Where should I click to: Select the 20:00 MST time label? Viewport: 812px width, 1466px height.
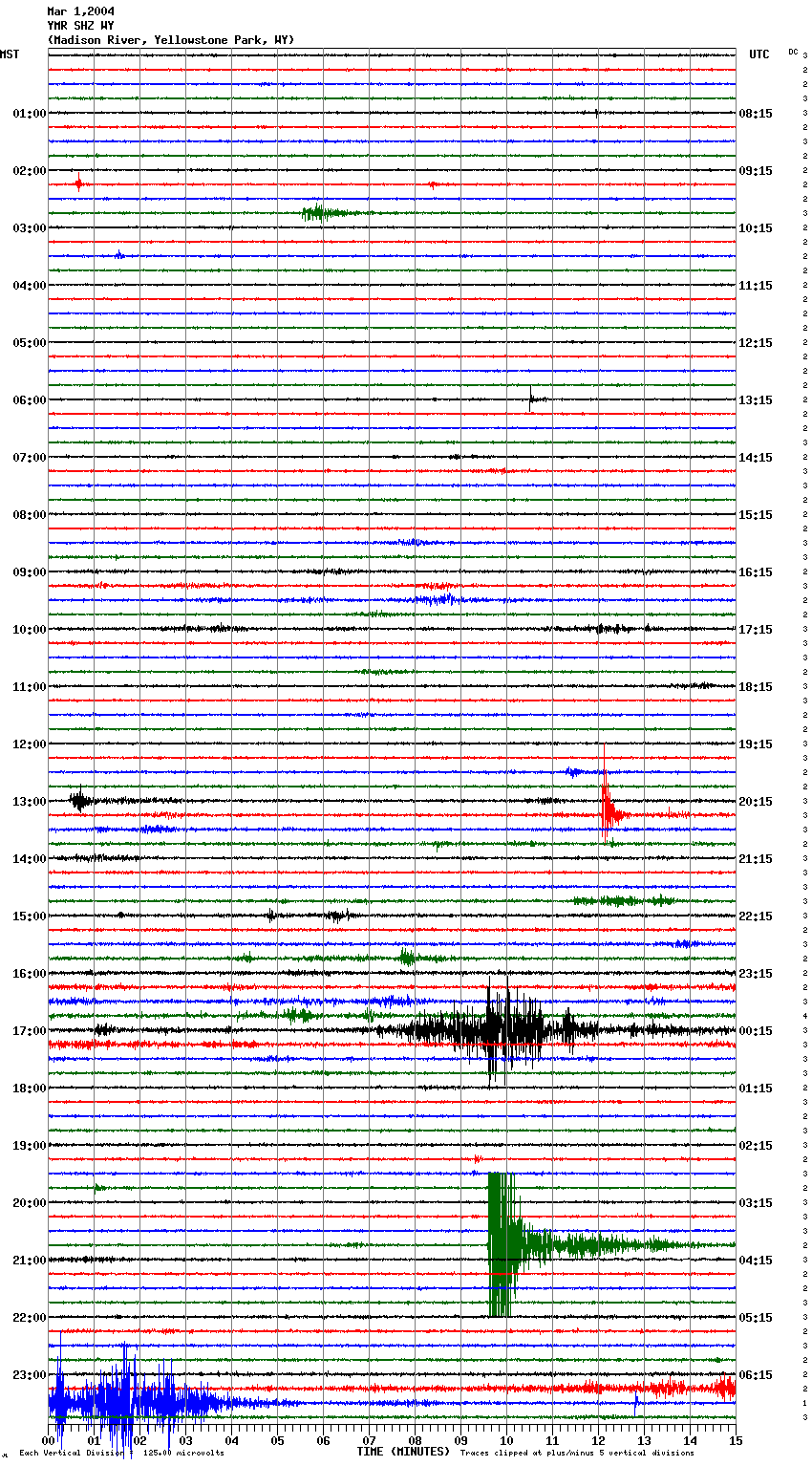click(30, 1203)
